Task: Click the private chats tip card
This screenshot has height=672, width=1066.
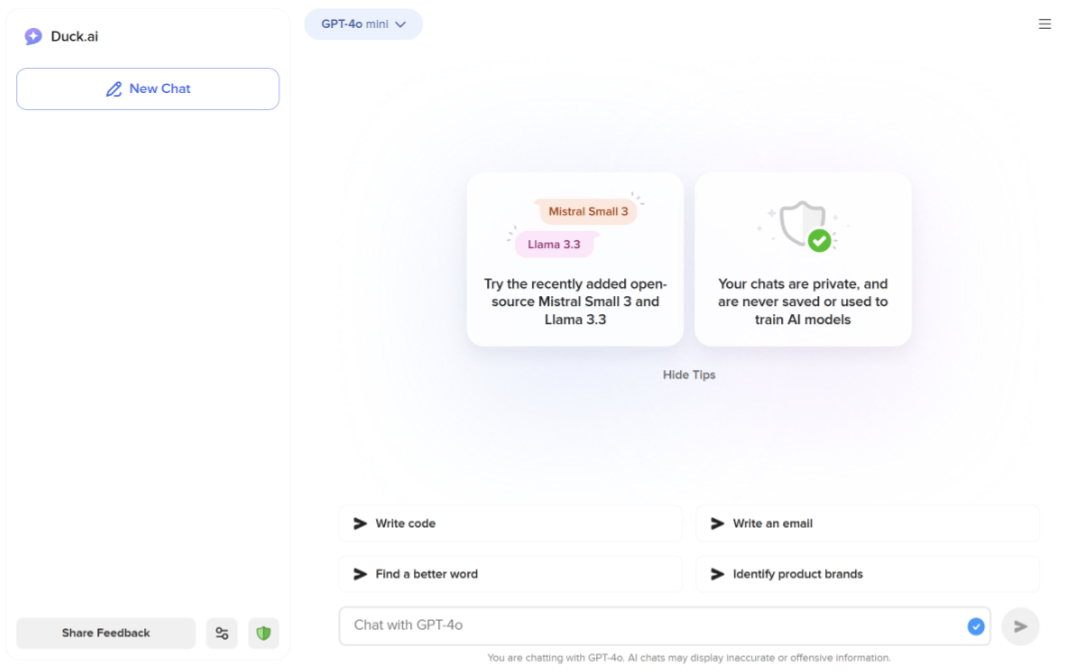Action: (x=803, y=301)
